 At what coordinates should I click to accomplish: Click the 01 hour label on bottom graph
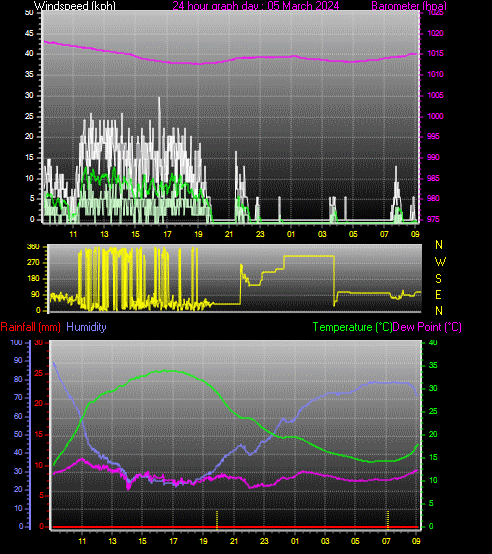(x=295, y=541)
